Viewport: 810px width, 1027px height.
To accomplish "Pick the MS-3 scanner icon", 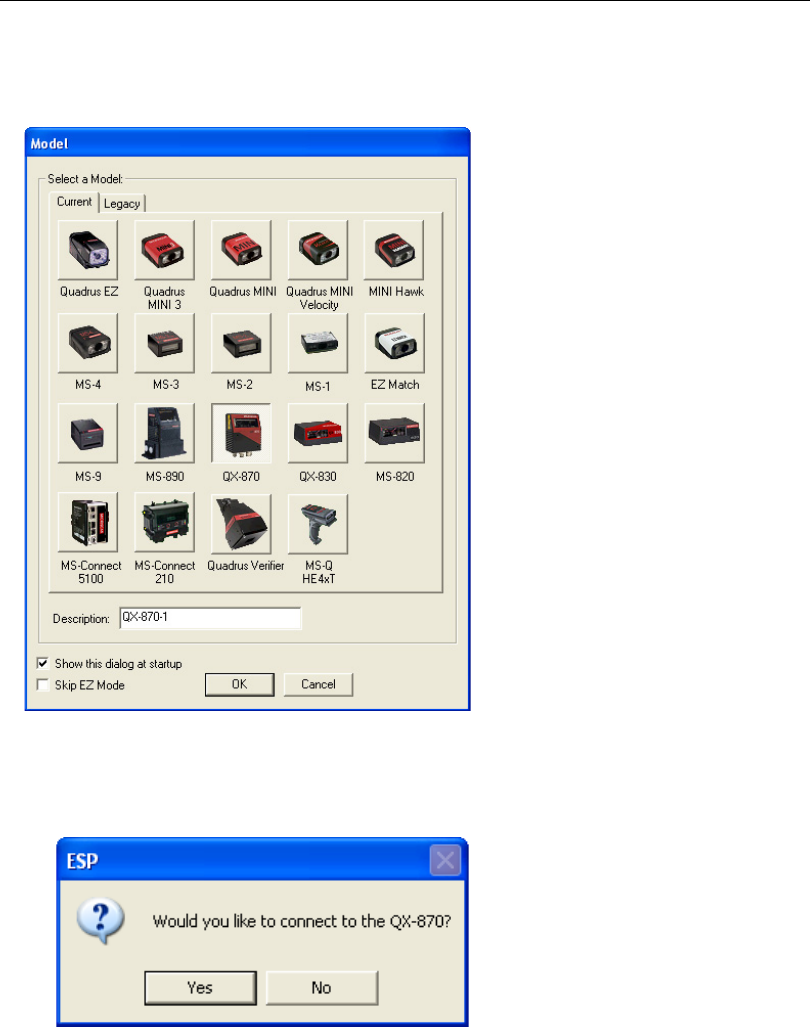I will (x=165, y=343).
